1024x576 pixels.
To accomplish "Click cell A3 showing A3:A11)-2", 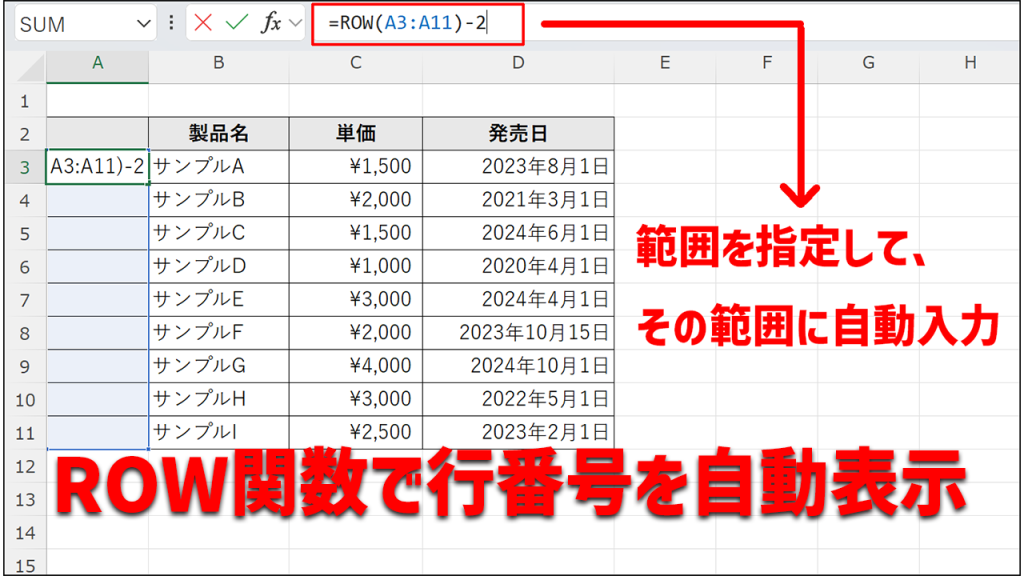I will coord(96,168).
